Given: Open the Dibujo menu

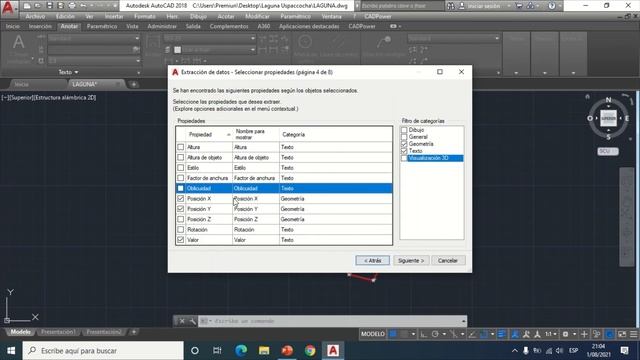Looking at the screenshot, I should point(198,16).
